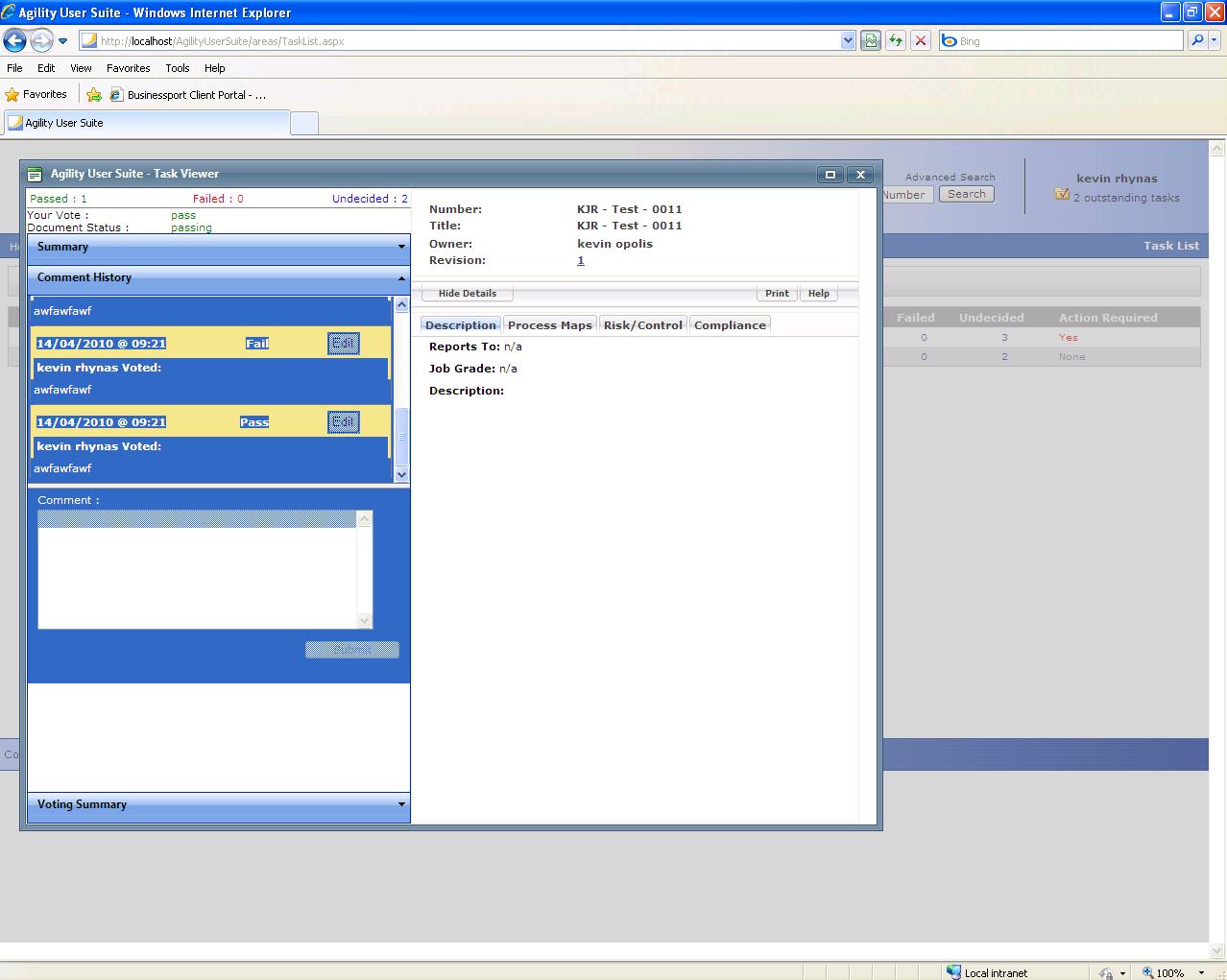Expand the Summary panel

(219, 247)
